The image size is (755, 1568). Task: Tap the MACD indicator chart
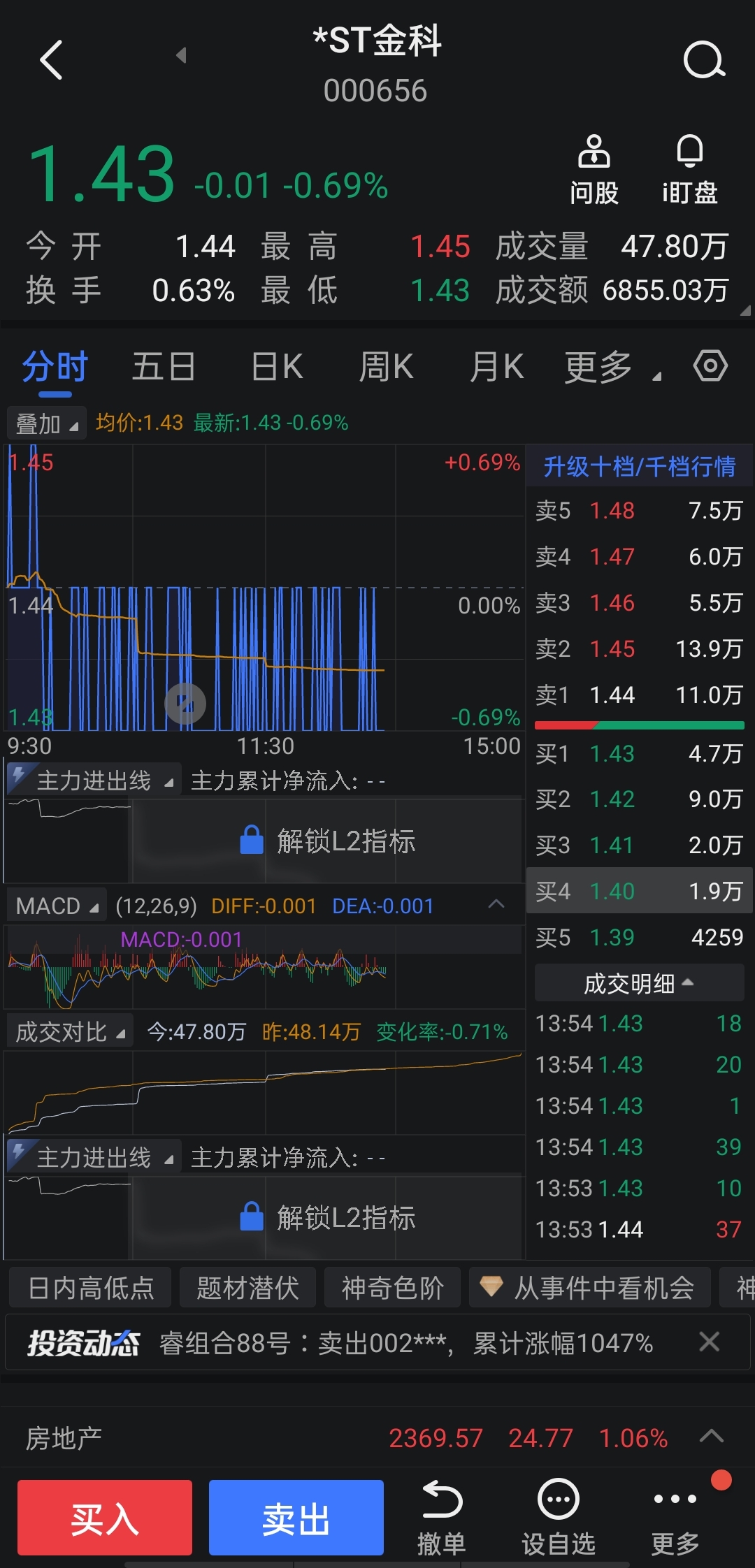[x=264, y=967]
